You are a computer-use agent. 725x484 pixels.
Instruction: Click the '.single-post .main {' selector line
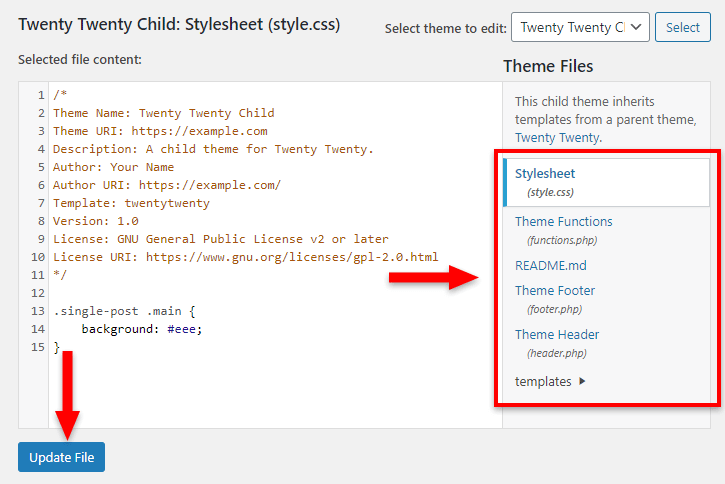124,312
